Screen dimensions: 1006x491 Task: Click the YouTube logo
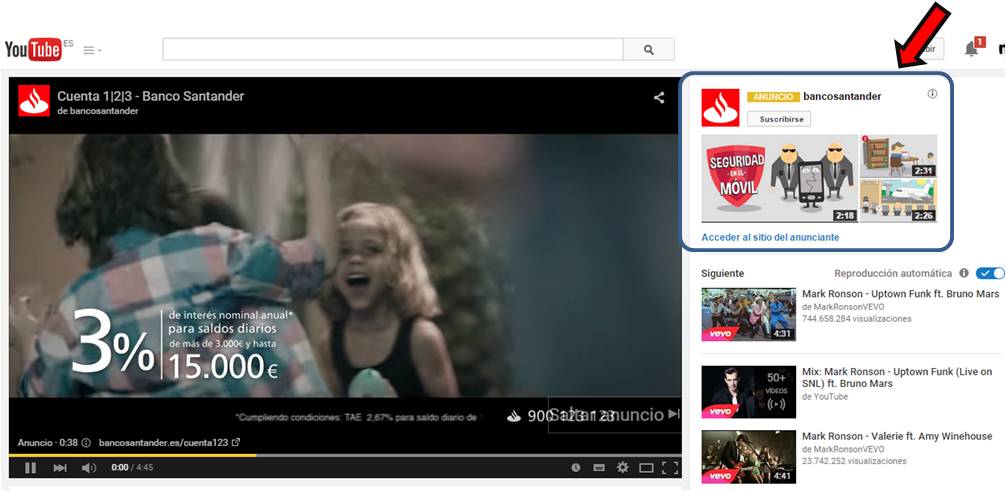[x=33, y=50]
